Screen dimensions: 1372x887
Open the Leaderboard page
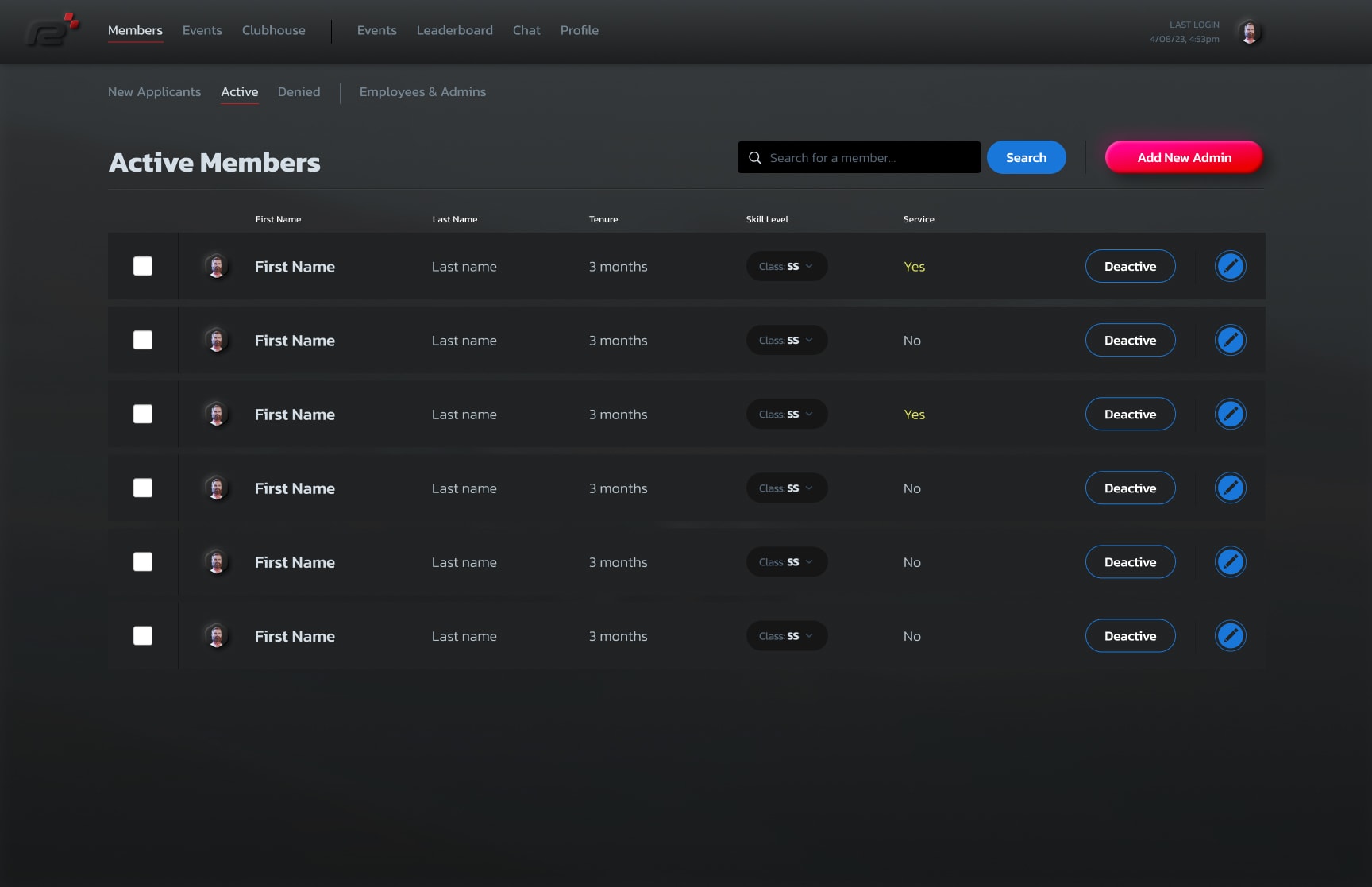(455, 30)
